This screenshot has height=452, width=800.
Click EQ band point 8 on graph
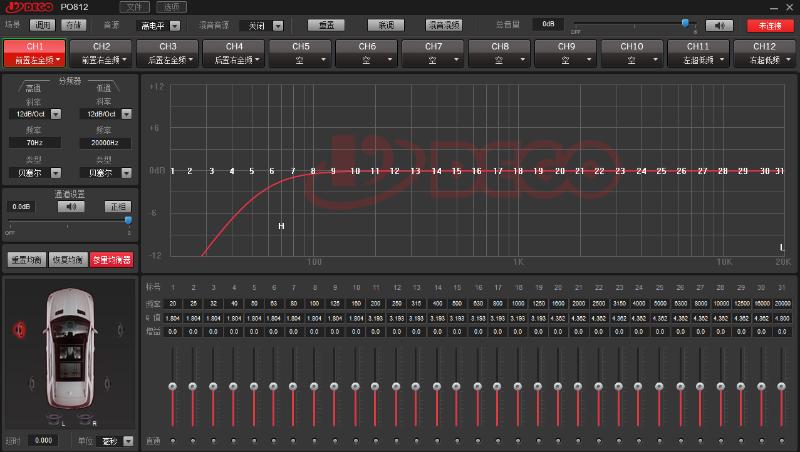coord(313,171)
